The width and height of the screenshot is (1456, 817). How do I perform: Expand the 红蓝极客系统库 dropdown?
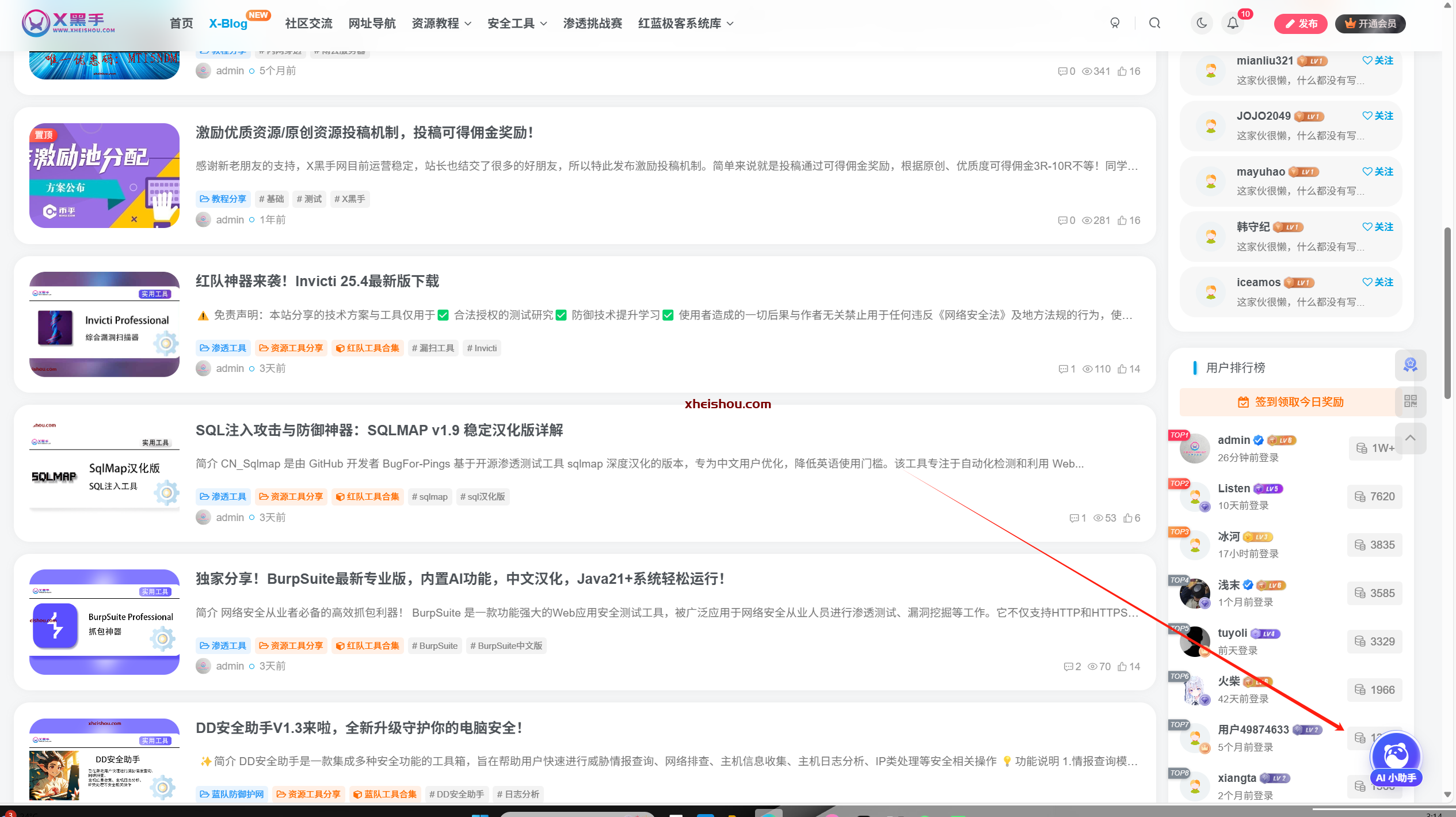coord(685,23)
